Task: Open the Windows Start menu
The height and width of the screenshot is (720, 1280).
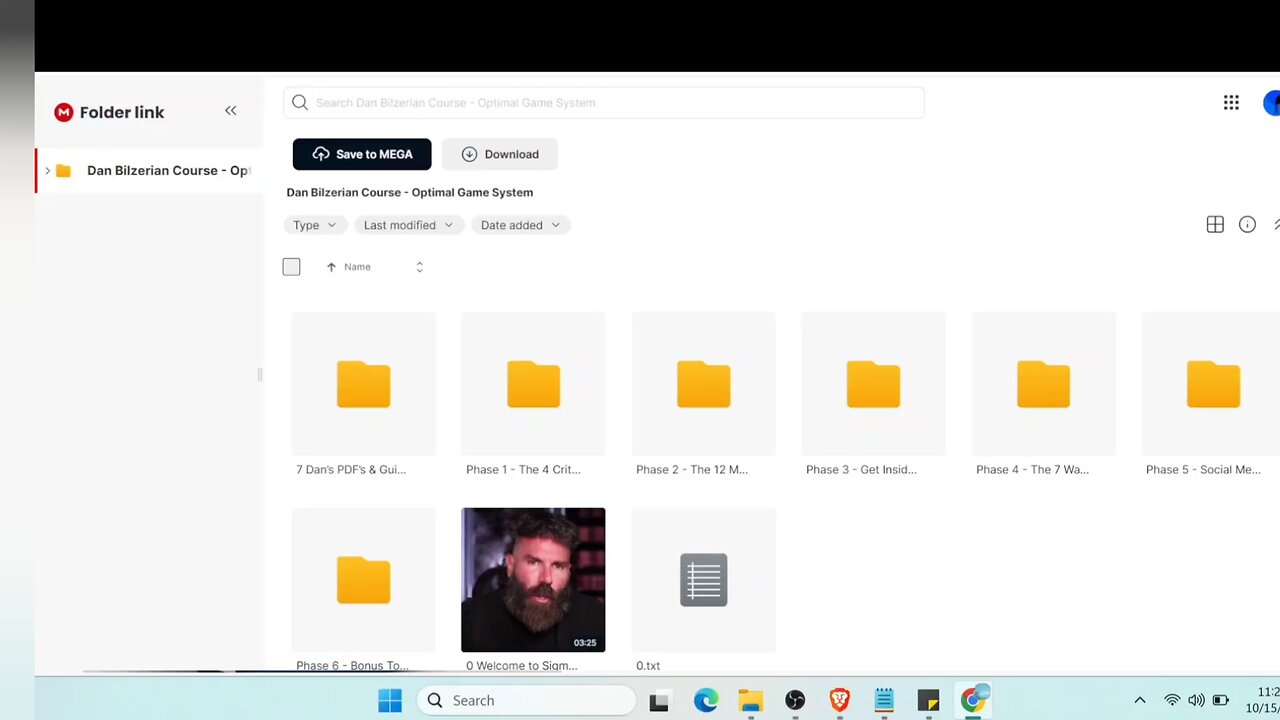Action: coord(390,700)
